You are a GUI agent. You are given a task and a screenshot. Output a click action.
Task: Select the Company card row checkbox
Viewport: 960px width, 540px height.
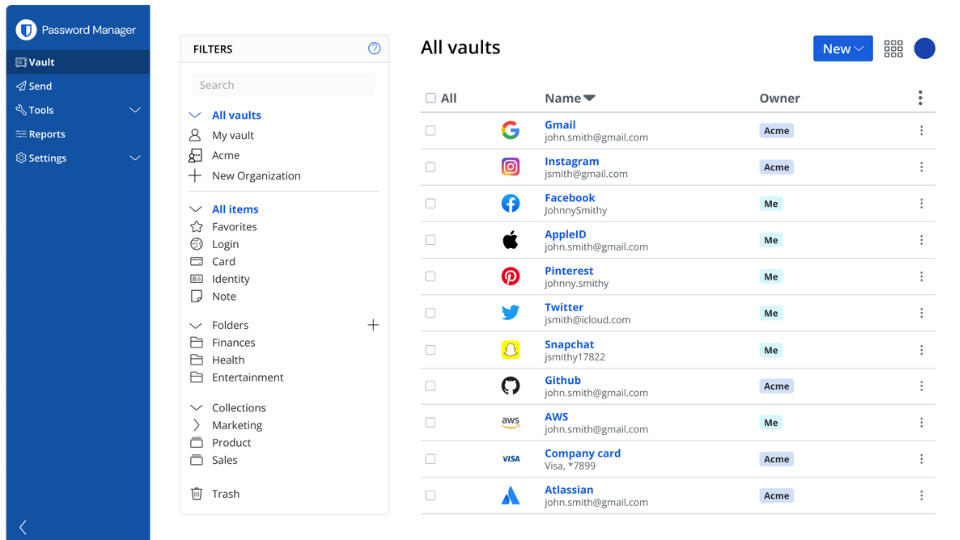[431, 459]
